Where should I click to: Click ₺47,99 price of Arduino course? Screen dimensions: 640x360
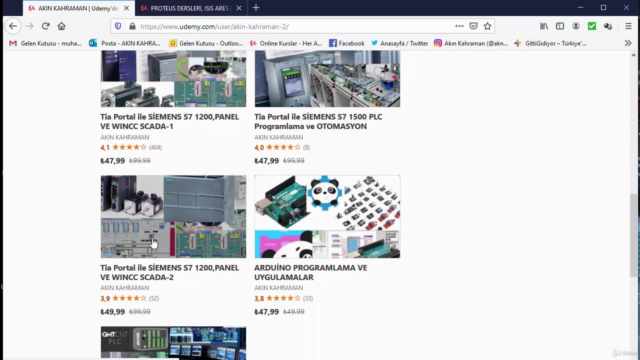coord(267,312)
